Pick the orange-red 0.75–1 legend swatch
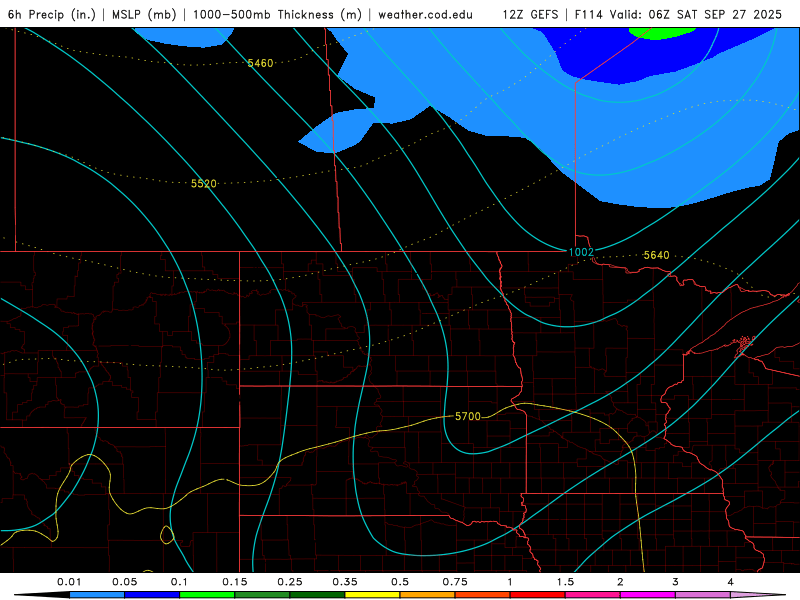The height and width of the screenshot is (600, 800). coord(483,595)
